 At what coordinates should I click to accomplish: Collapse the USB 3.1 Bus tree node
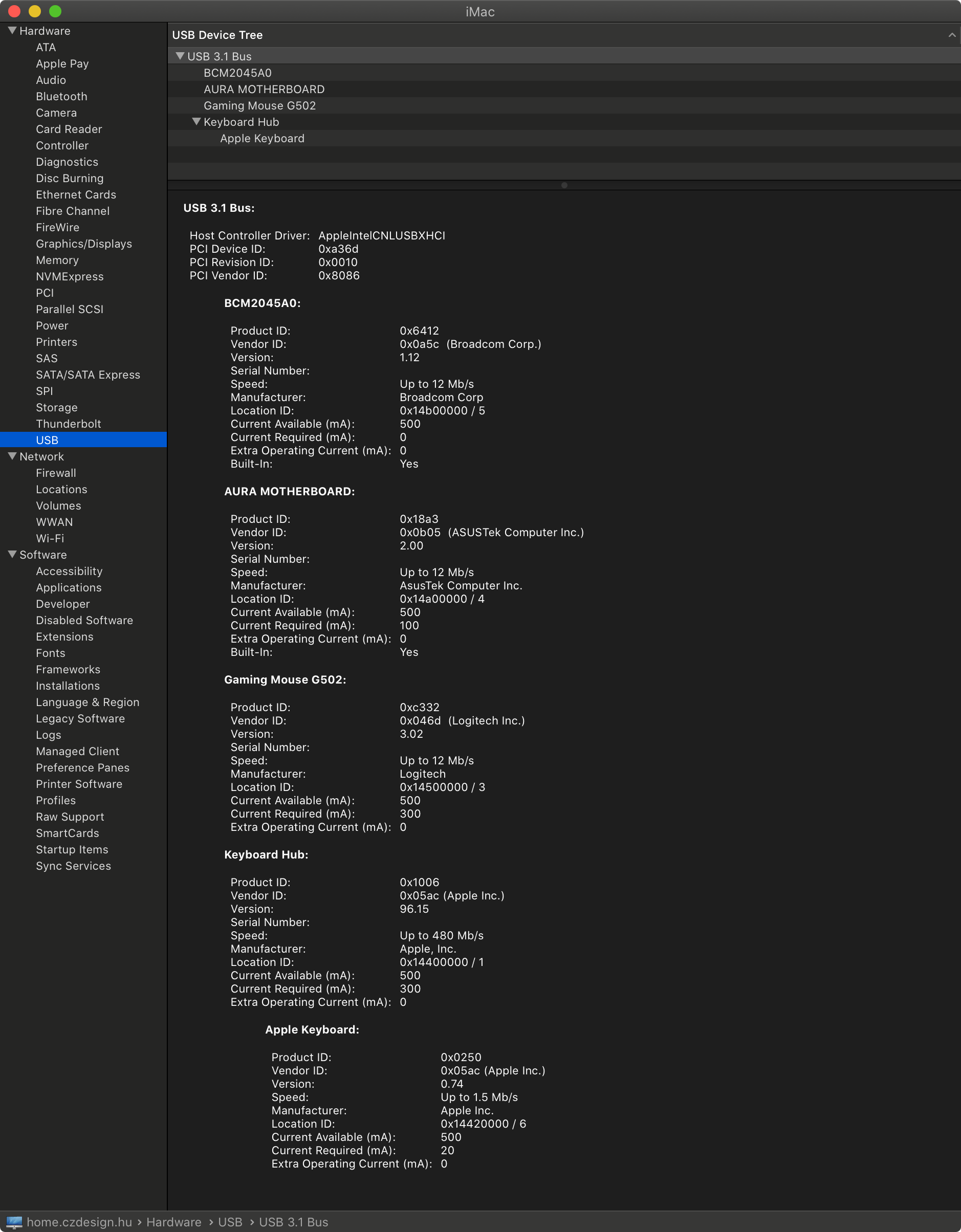pos(180,56)
